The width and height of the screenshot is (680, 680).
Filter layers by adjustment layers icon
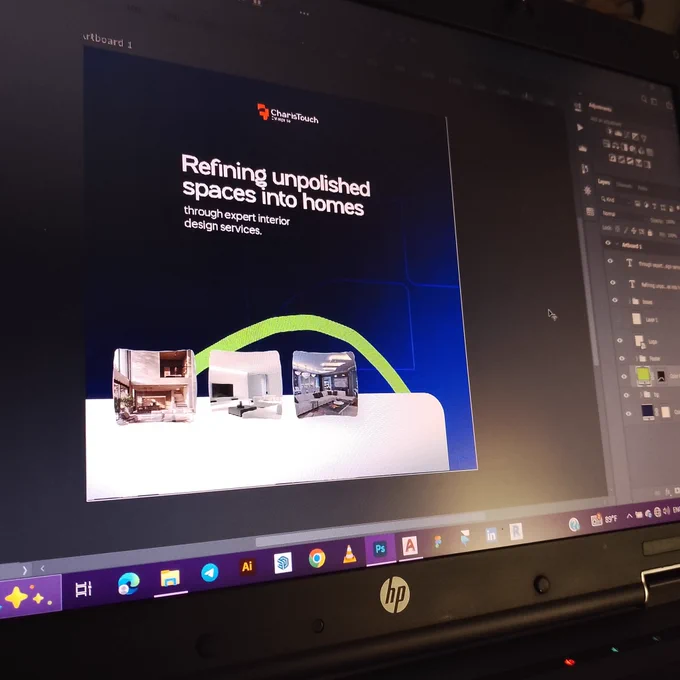tap(646, 205)
